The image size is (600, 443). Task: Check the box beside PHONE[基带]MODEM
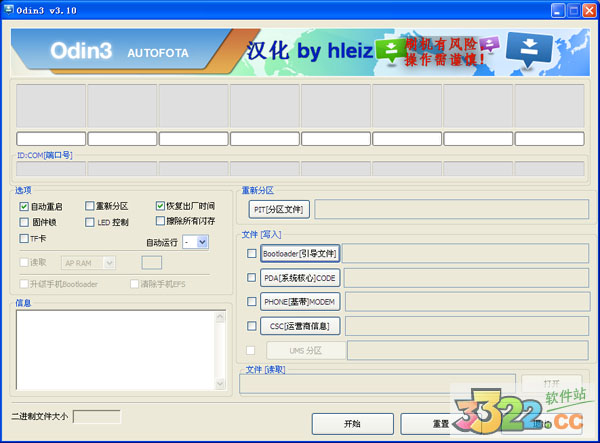click(x=251, y=301)
